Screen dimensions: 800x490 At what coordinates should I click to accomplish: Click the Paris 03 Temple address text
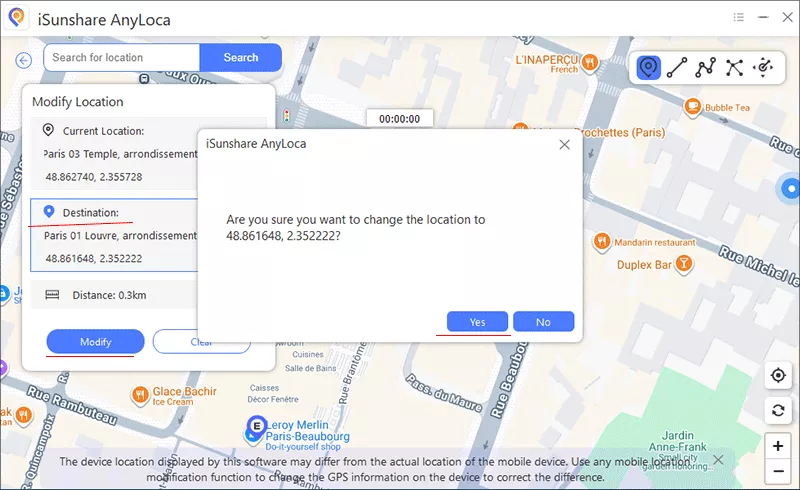(120, 154)
